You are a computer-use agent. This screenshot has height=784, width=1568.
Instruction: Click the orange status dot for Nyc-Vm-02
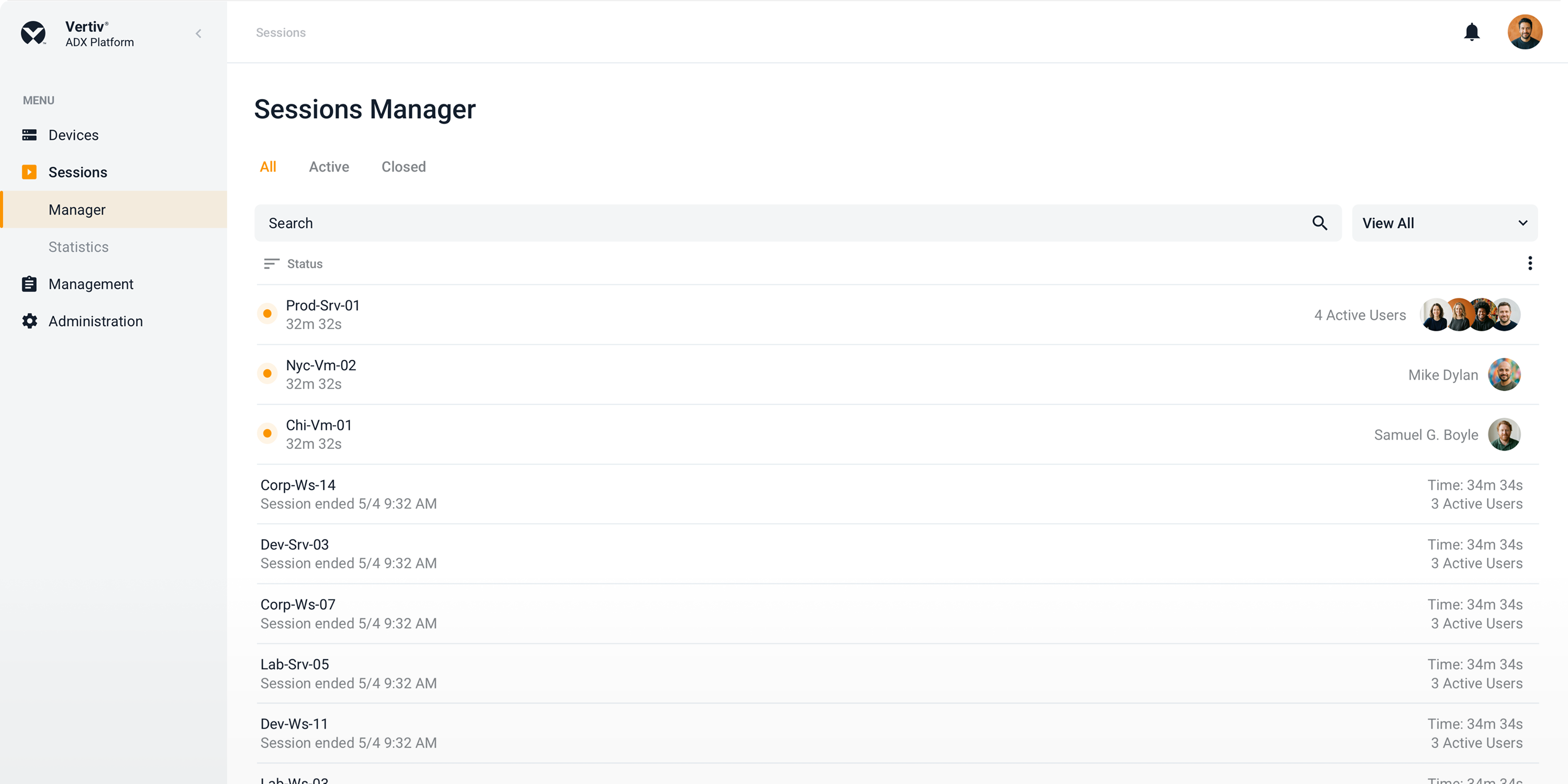click(x=267, y=374)
